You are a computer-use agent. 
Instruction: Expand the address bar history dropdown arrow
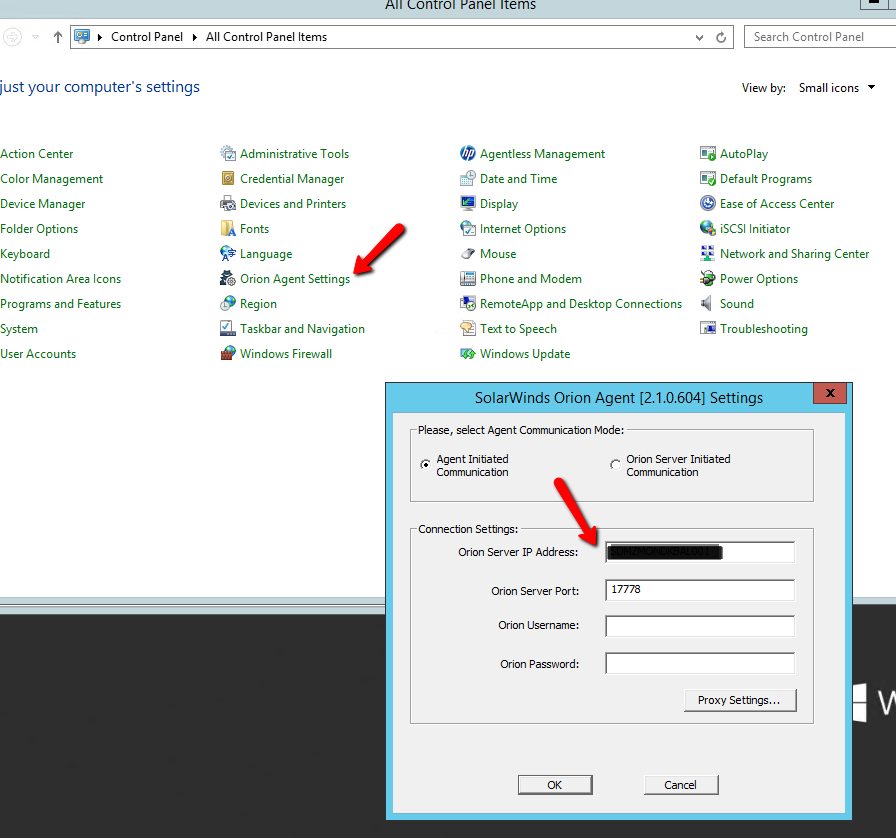(699, 37)
